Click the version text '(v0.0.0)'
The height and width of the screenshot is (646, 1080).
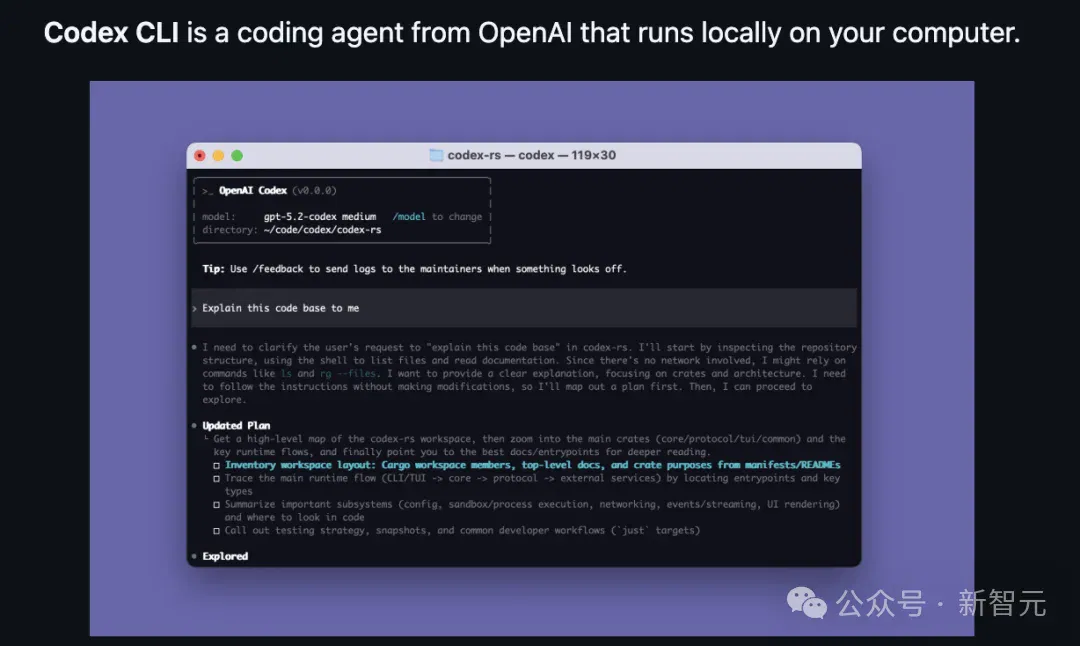[x=314, y=191]
